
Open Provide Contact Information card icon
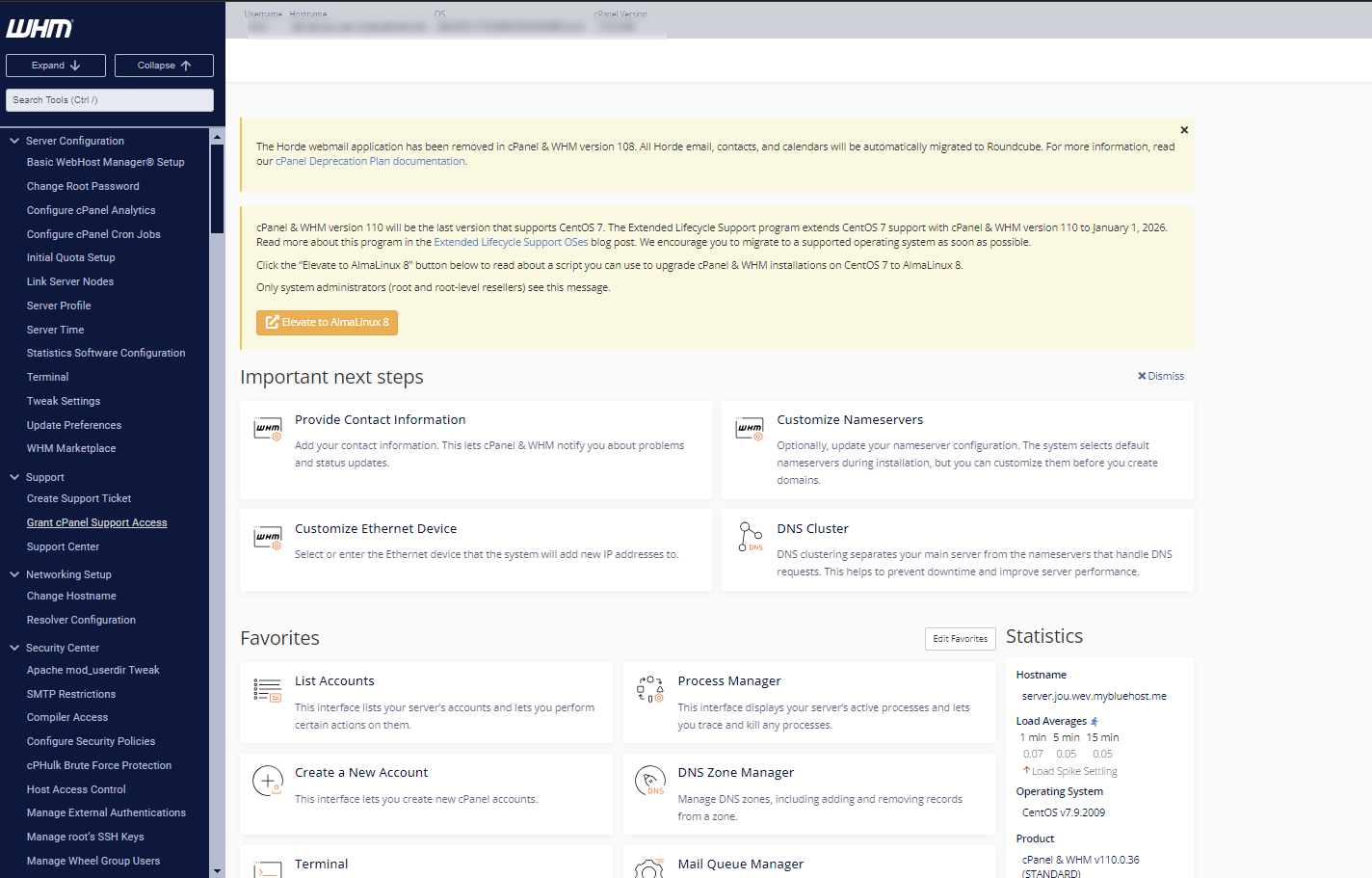pos(268,430)
